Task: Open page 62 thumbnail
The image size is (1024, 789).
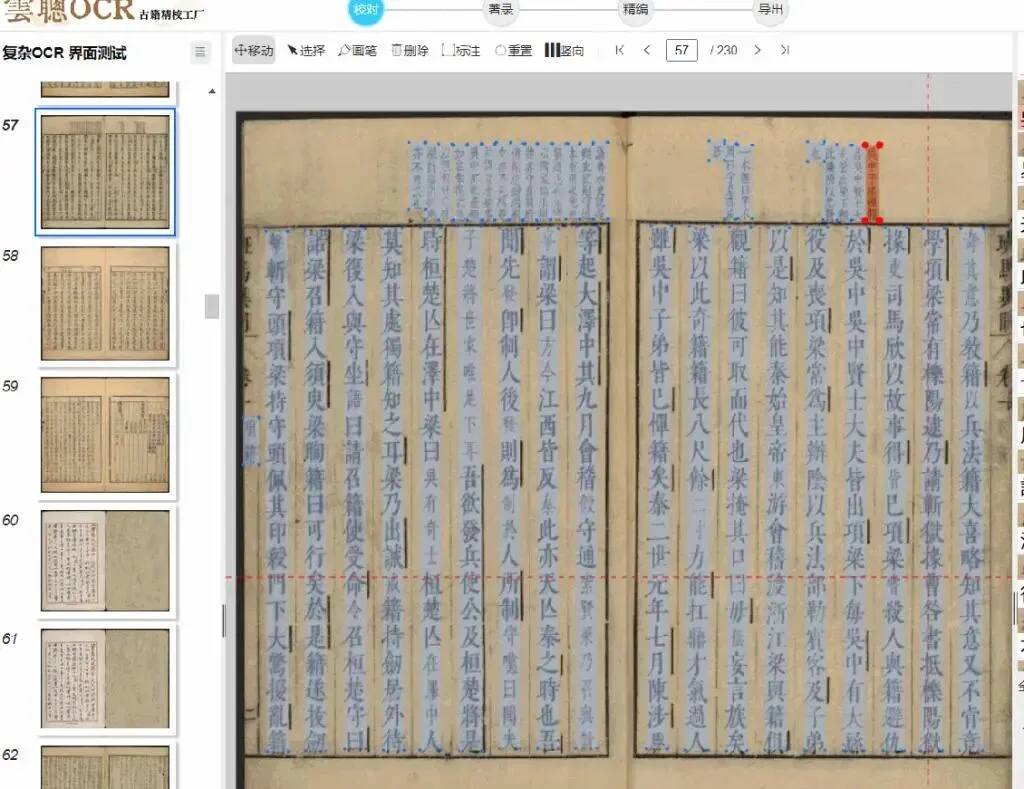Action: click(x=105, y=767)
